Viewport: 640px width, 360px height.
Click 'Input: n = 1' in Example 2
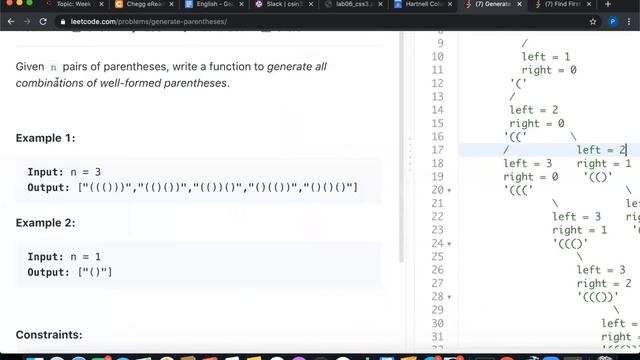[x=64, y=257]
